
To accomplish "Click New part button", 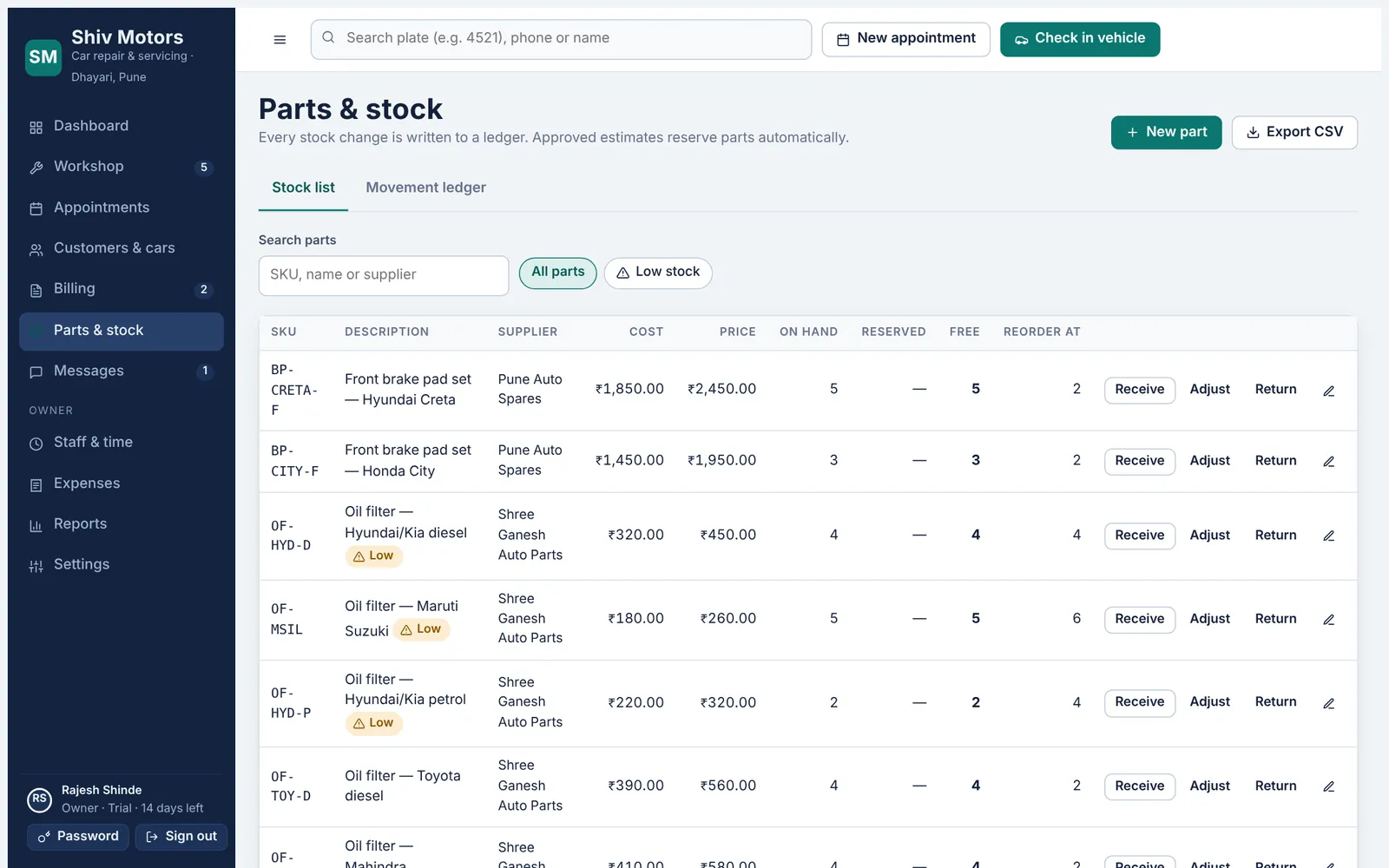I will click(1166, 133).
